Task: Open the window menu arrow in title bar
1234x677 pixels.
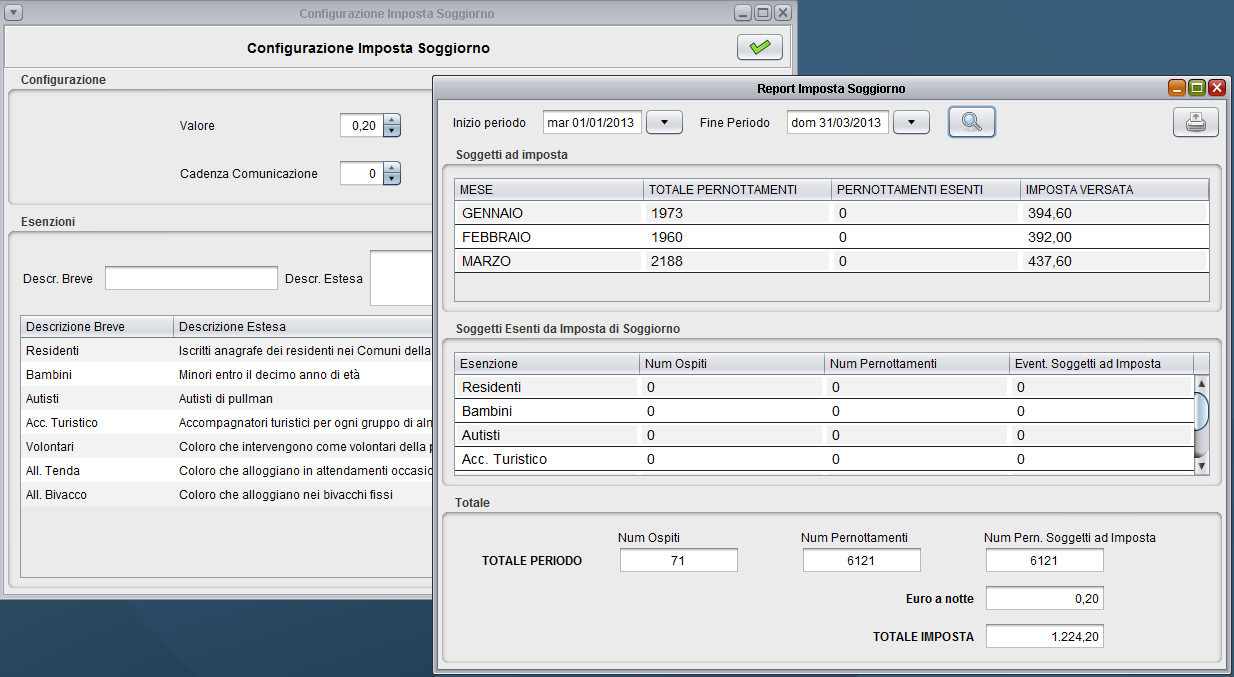Action: click(14, 14)
